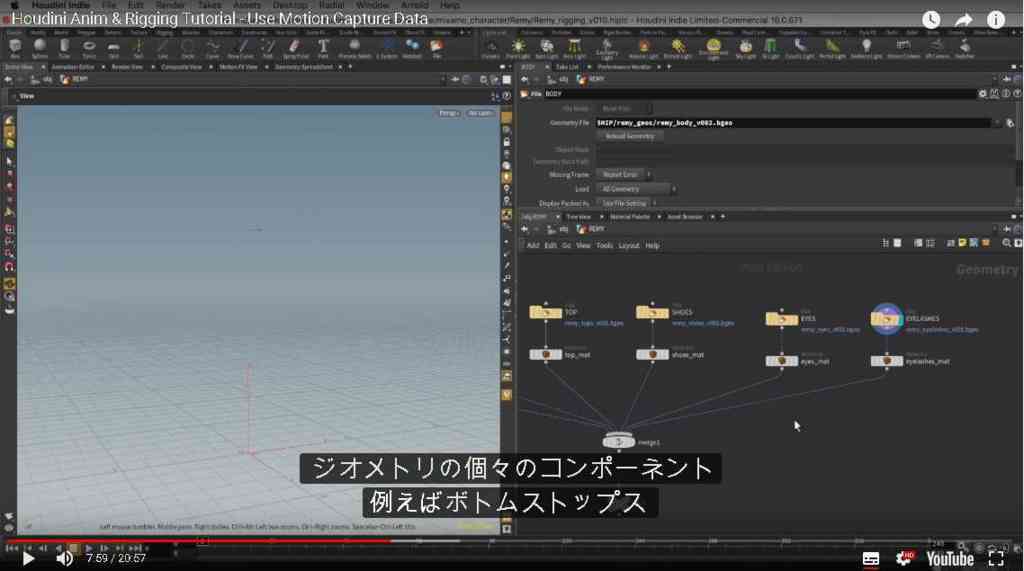Open network editor Layout menu
Image resolution: width=1024 pixels, height=571 pixels.
point(629,246)
